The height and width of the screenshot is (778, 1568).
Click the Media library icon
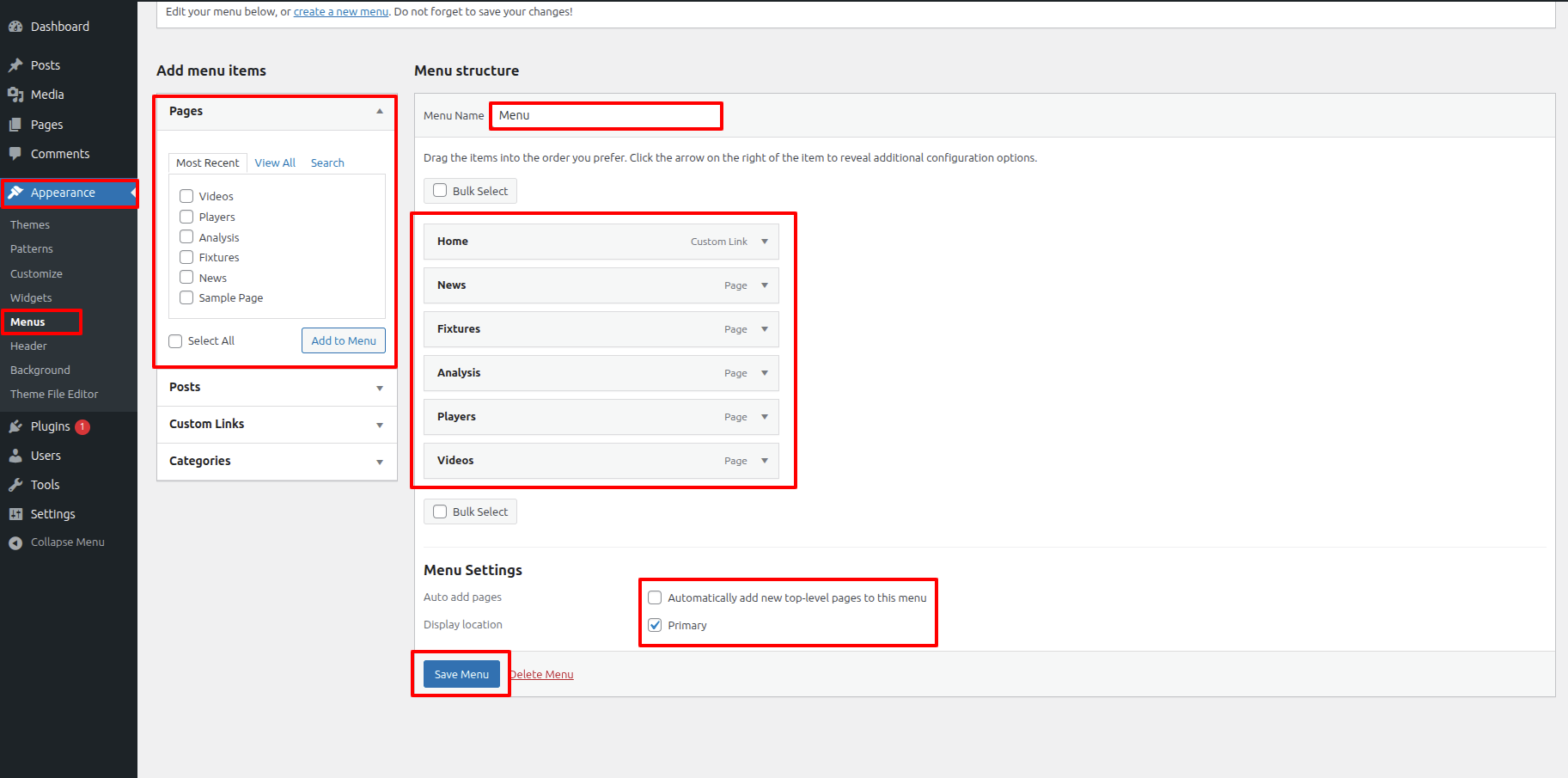point(15,95)
